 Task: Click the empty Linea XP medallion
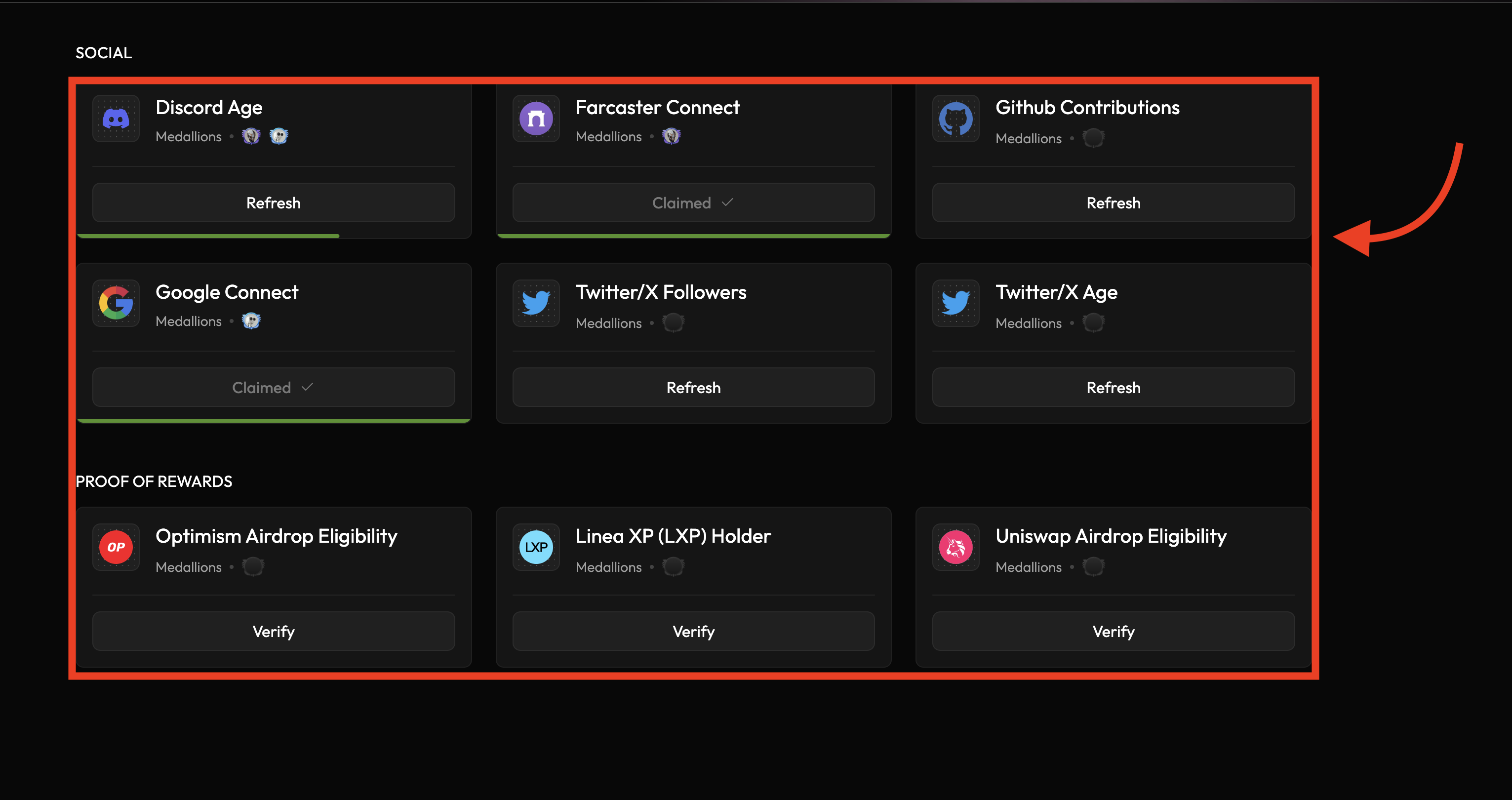673,567
